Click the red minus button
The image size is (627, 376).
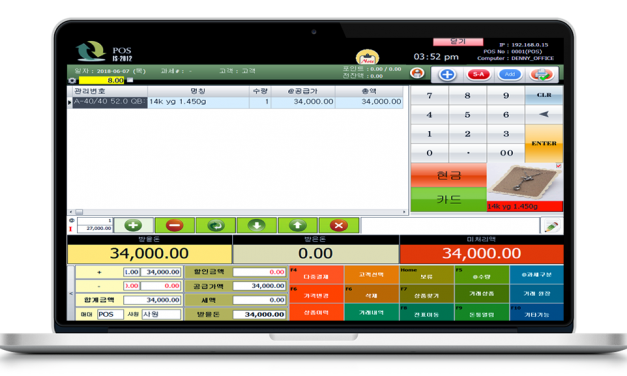click(175, 225)
